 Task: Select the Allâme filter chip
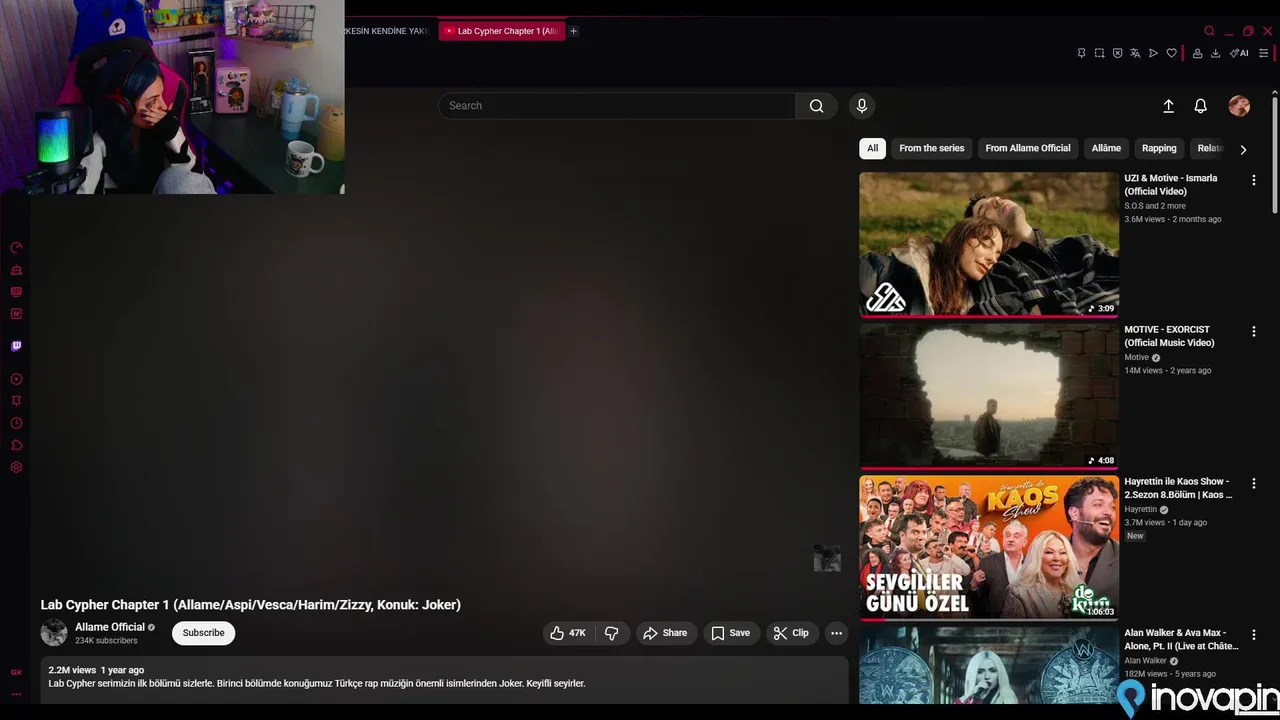tap(1106, 148)
